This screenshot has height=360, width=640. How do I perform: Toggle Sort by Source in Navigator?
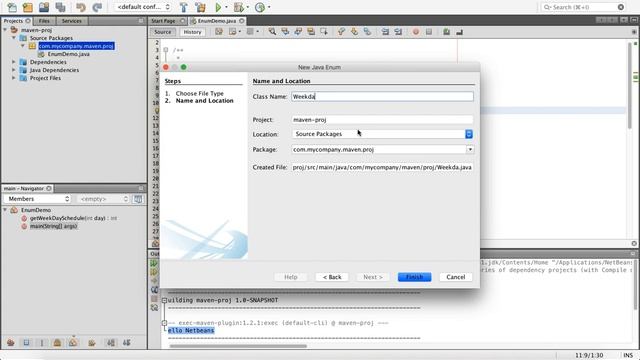tap(127, 342)
